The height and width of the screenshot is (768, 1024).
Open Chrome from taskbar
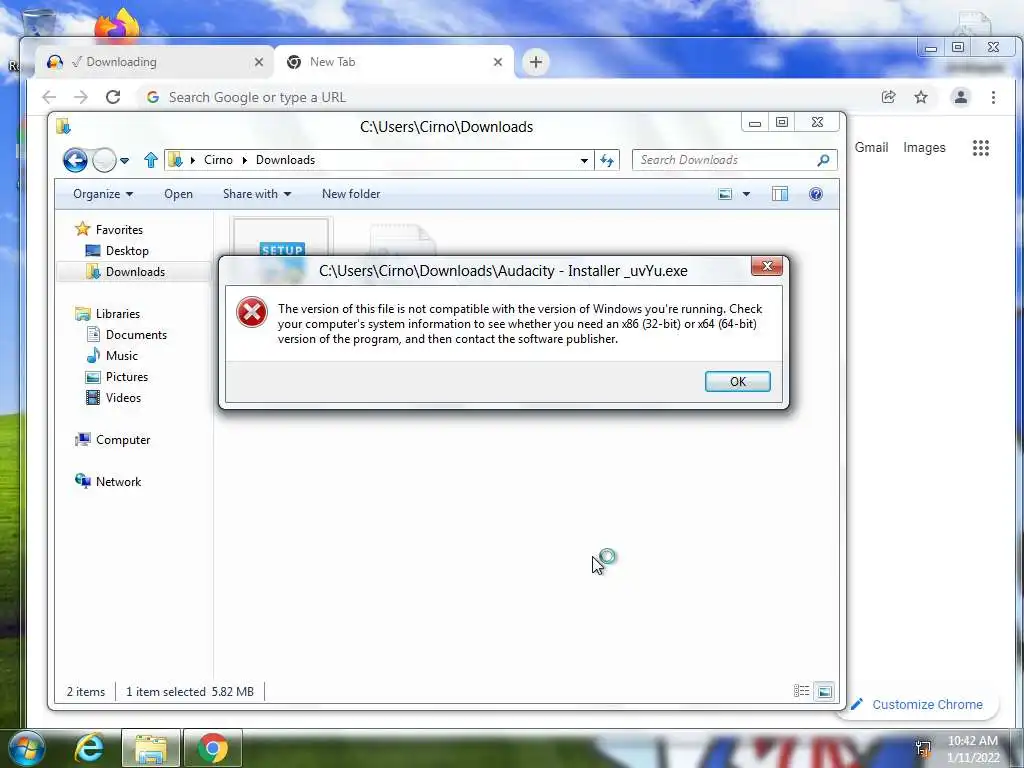point(213,748)
